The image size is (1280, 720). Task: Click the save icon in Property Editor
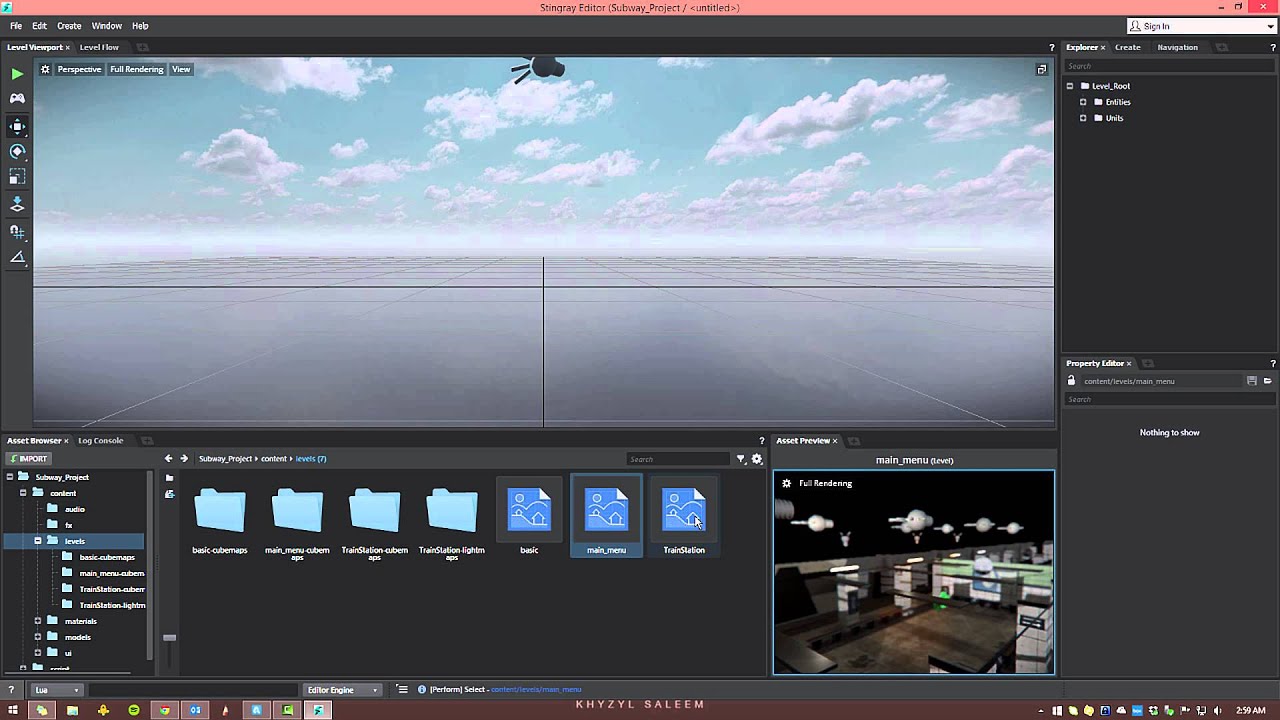[x=1251, y=381]
